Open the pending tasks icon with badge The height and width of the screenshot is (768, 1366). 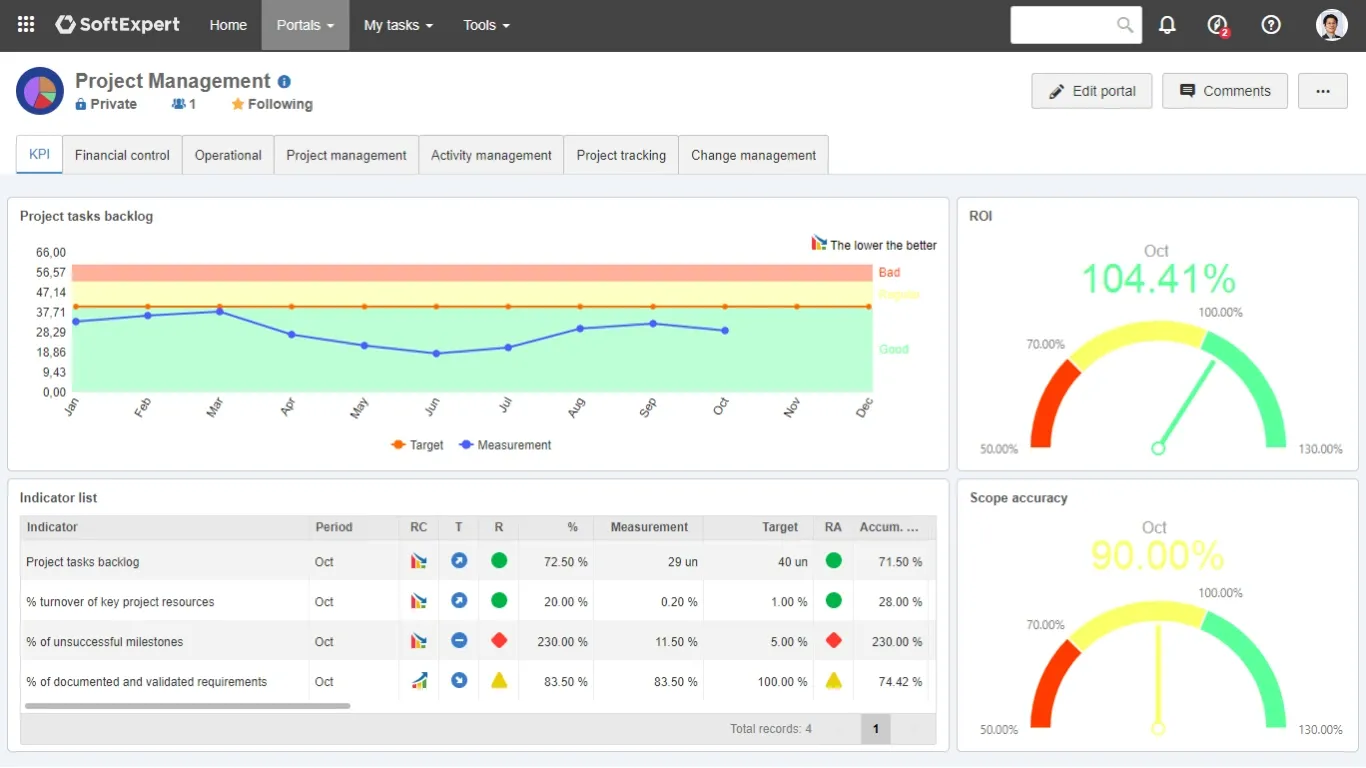1218,25
